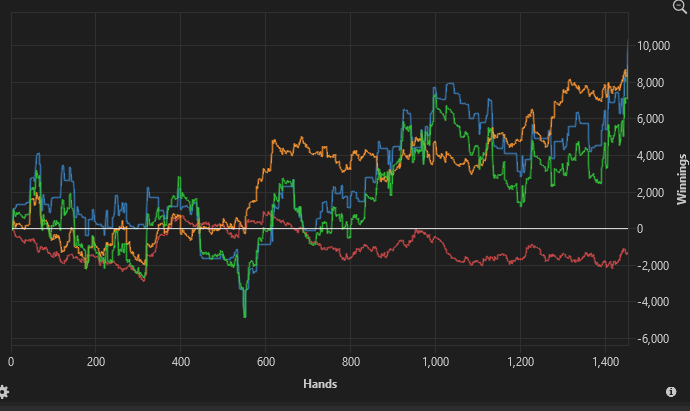
Task: Click the blue line's final peak
Action: [628, 41]
